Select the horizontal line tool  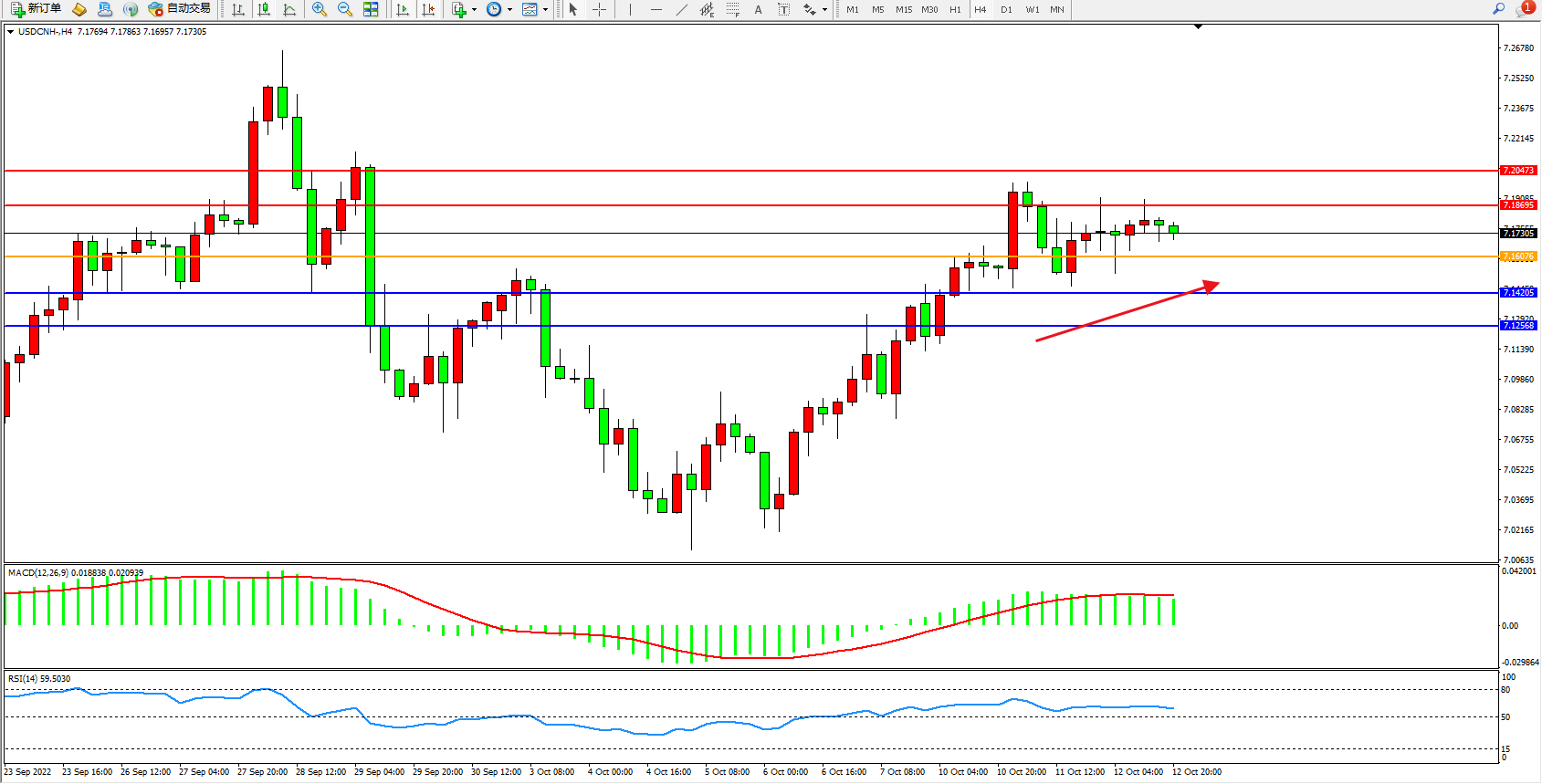tap(656, 9)
